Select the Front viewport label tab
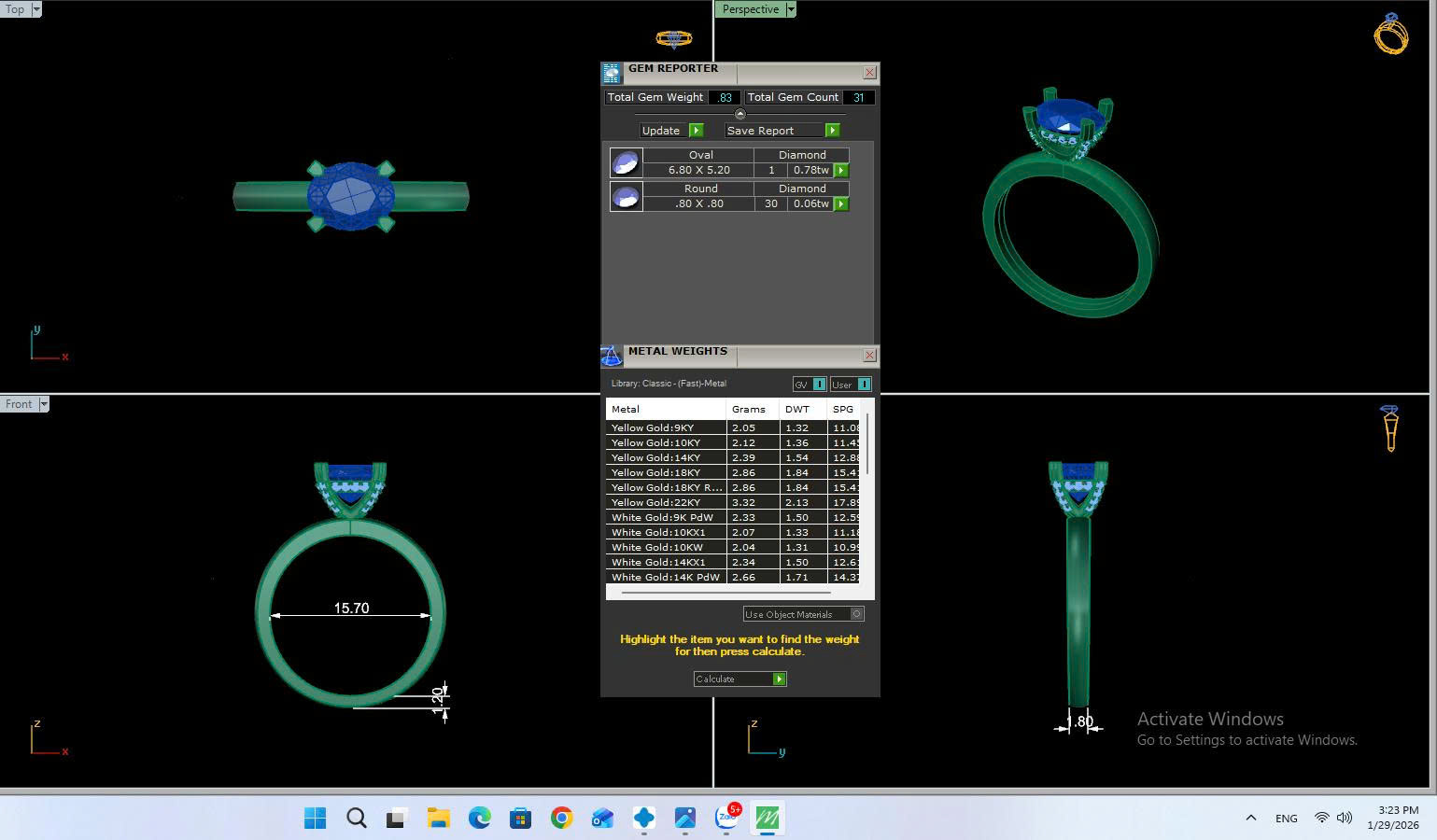Image resolution: width=1437 pixels, height=840 pixels. tap(19, 404)
